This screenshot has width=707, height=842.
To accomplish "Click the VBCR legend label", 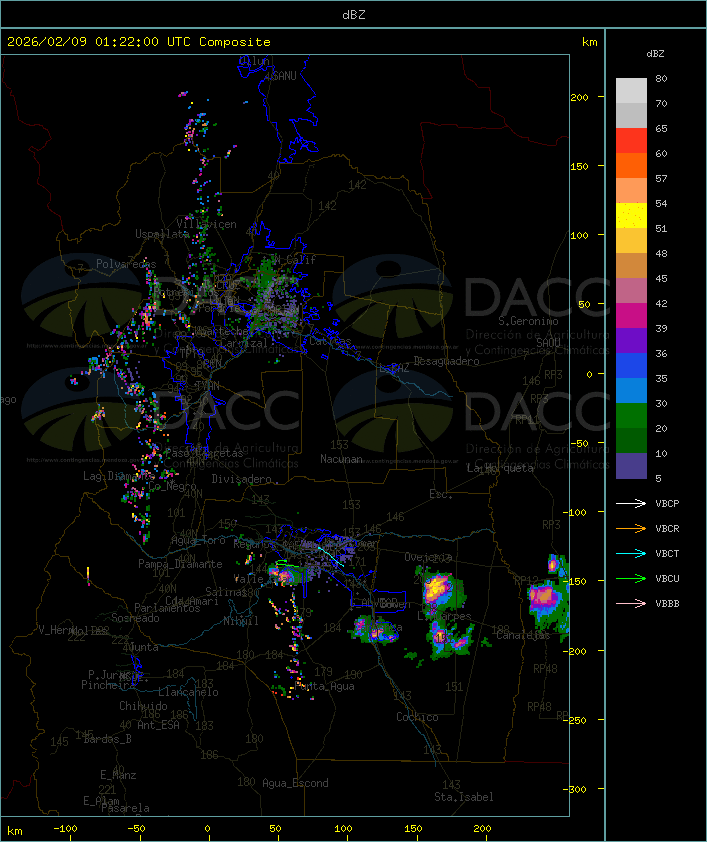I will click(667, 529).
